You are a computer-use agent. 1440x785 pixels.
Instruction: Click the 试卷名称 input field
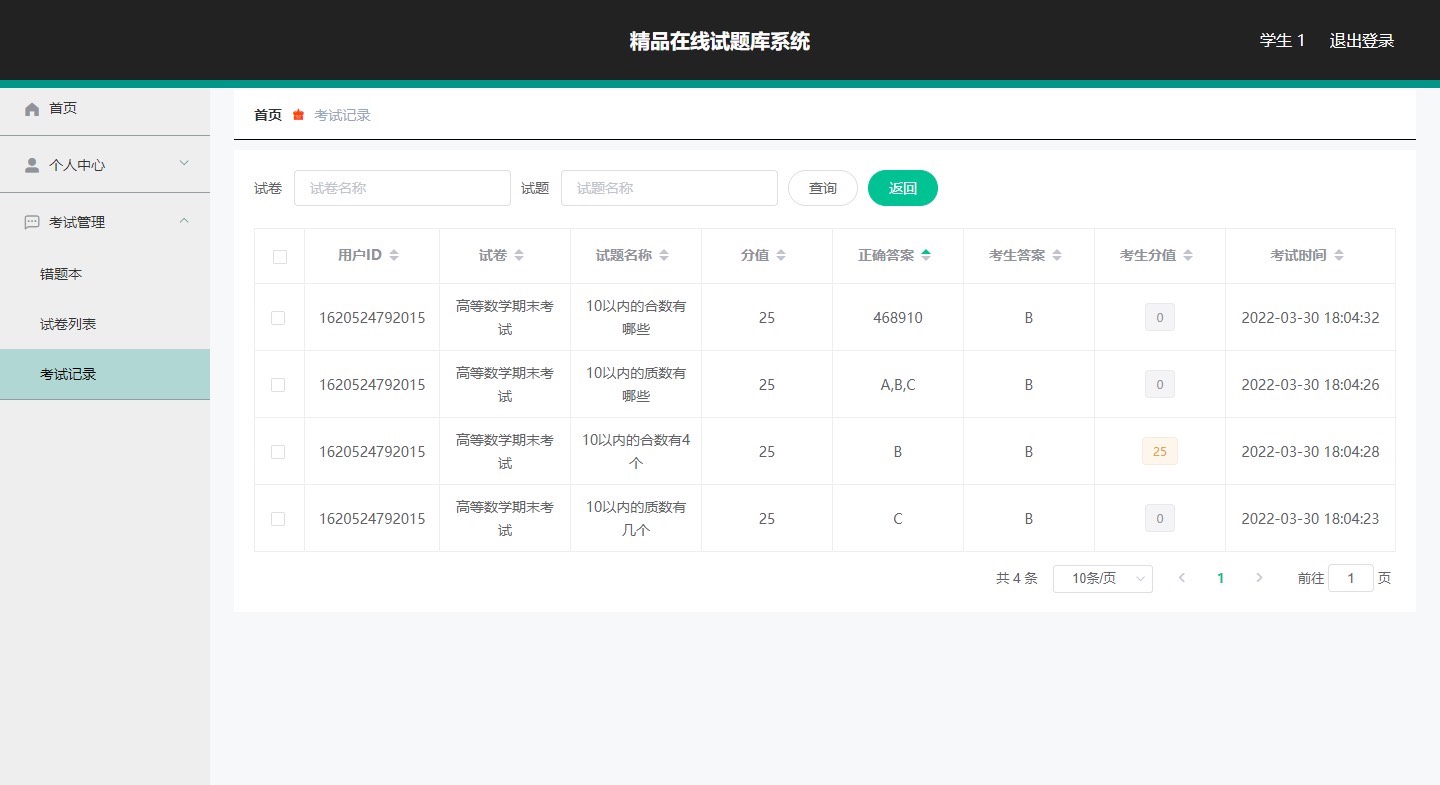(x=402, y=188)
